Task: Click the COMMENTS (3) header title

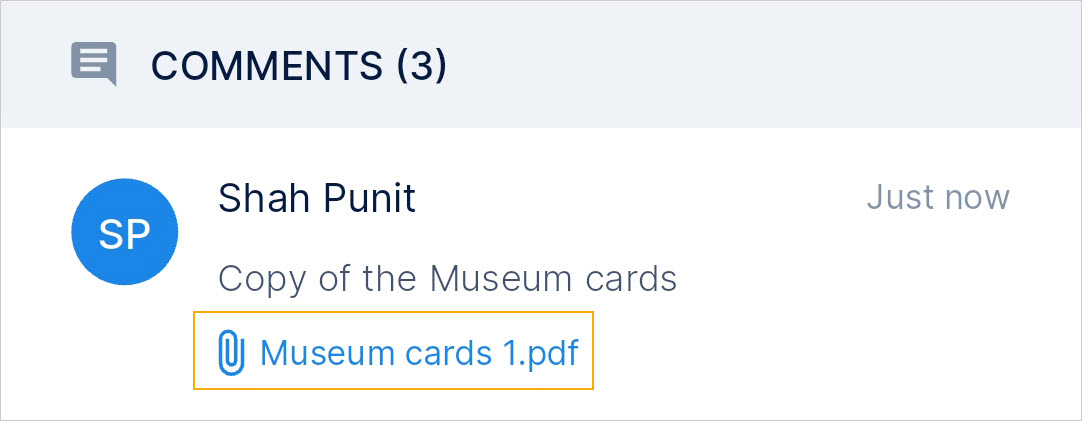Action: [x=298, y=66]
